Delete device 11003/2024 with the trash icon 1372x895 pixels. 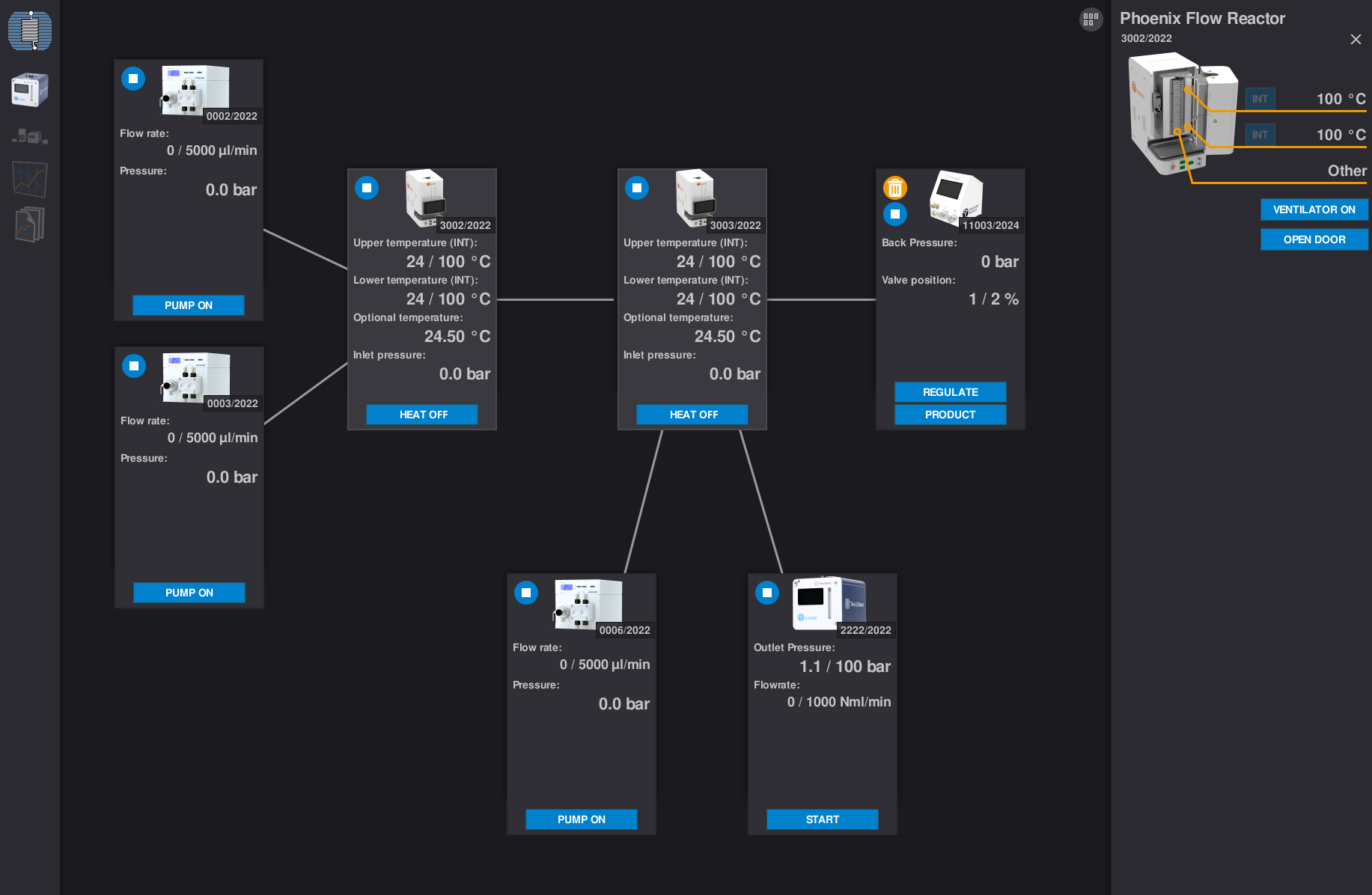click(895, 188)
